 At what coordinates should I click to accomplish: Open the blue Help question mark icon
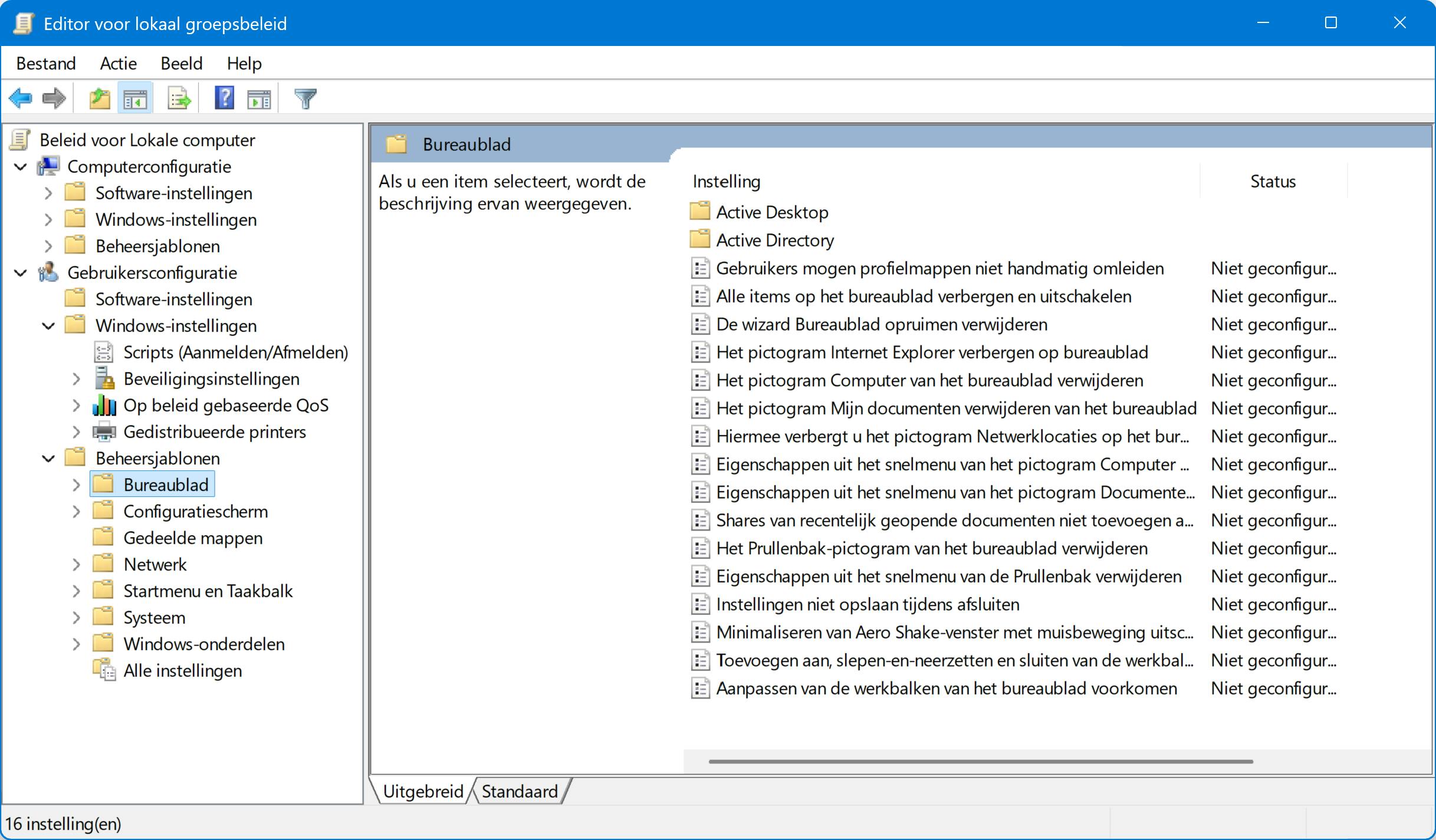(x=224, y=98)
